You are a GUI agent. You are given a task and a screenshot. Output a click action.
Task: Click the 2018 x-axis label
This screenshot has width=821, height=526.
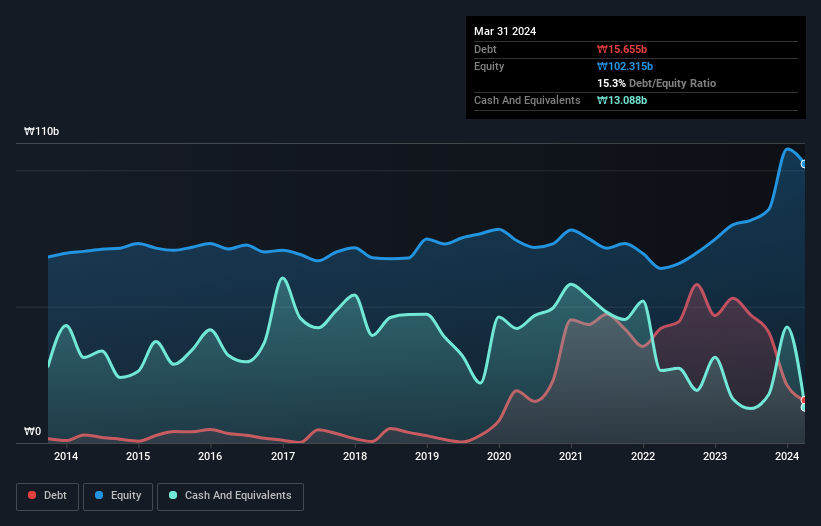pyautogui.click(x=355, y=456)
